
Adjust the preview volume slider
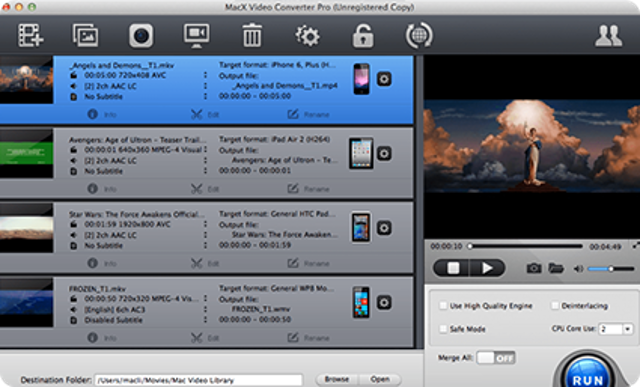(611, 269)
